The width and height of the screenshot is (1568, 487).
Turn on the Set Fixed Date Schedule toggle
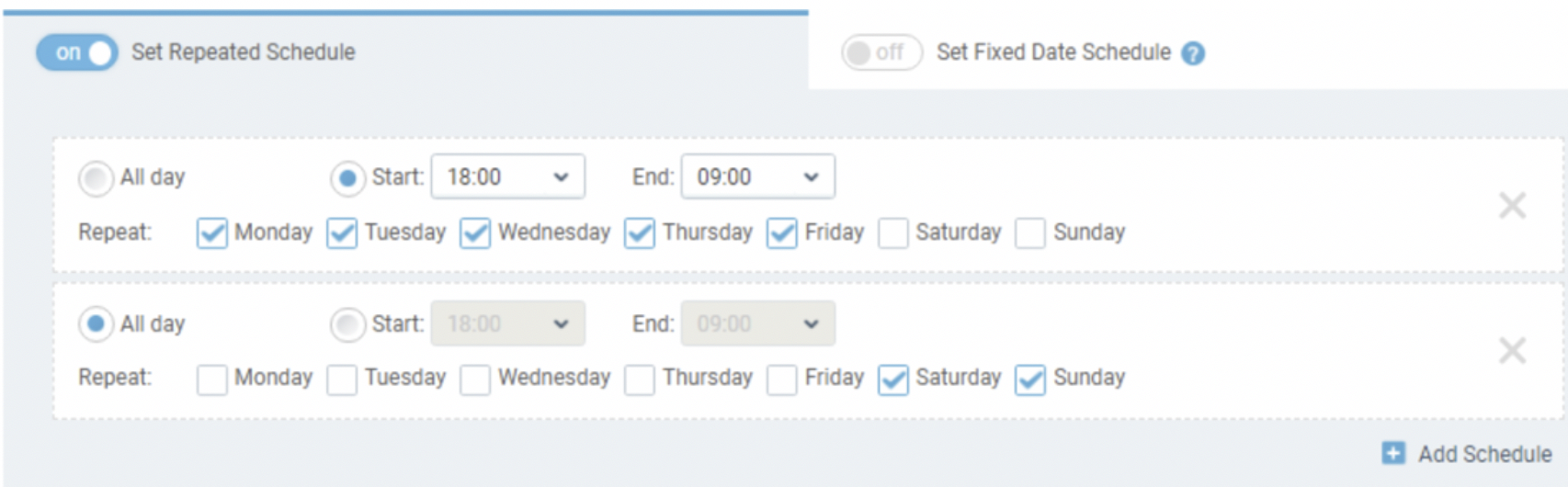pyautogui.click(x=881, y=52)
